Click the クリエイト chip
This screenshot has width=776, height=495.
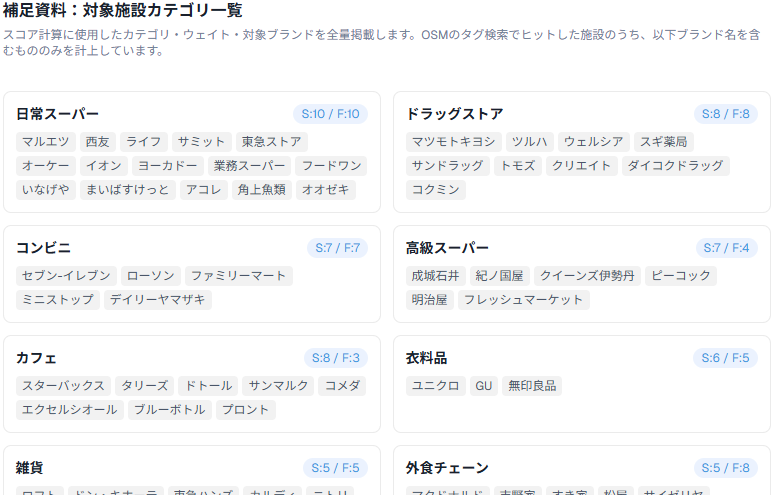[582, 166]
